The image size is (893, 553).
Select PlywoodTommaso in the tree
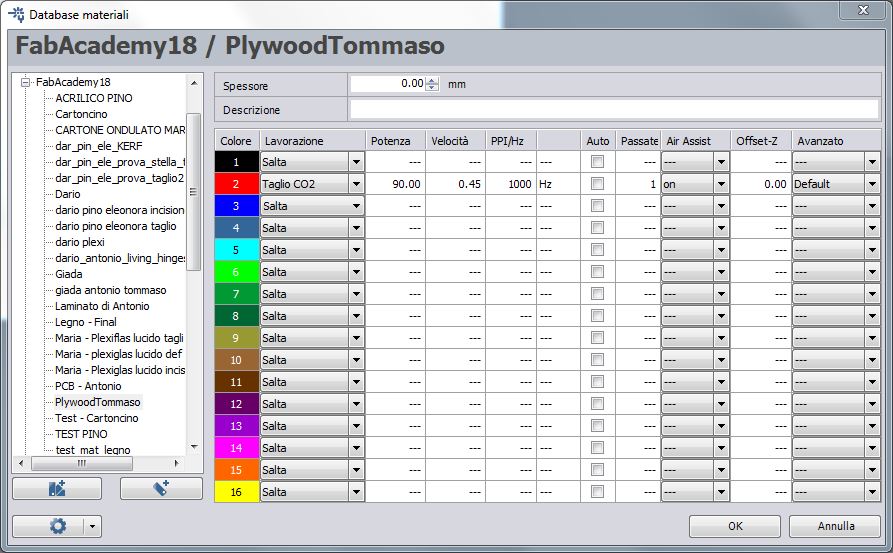(97, 402)
